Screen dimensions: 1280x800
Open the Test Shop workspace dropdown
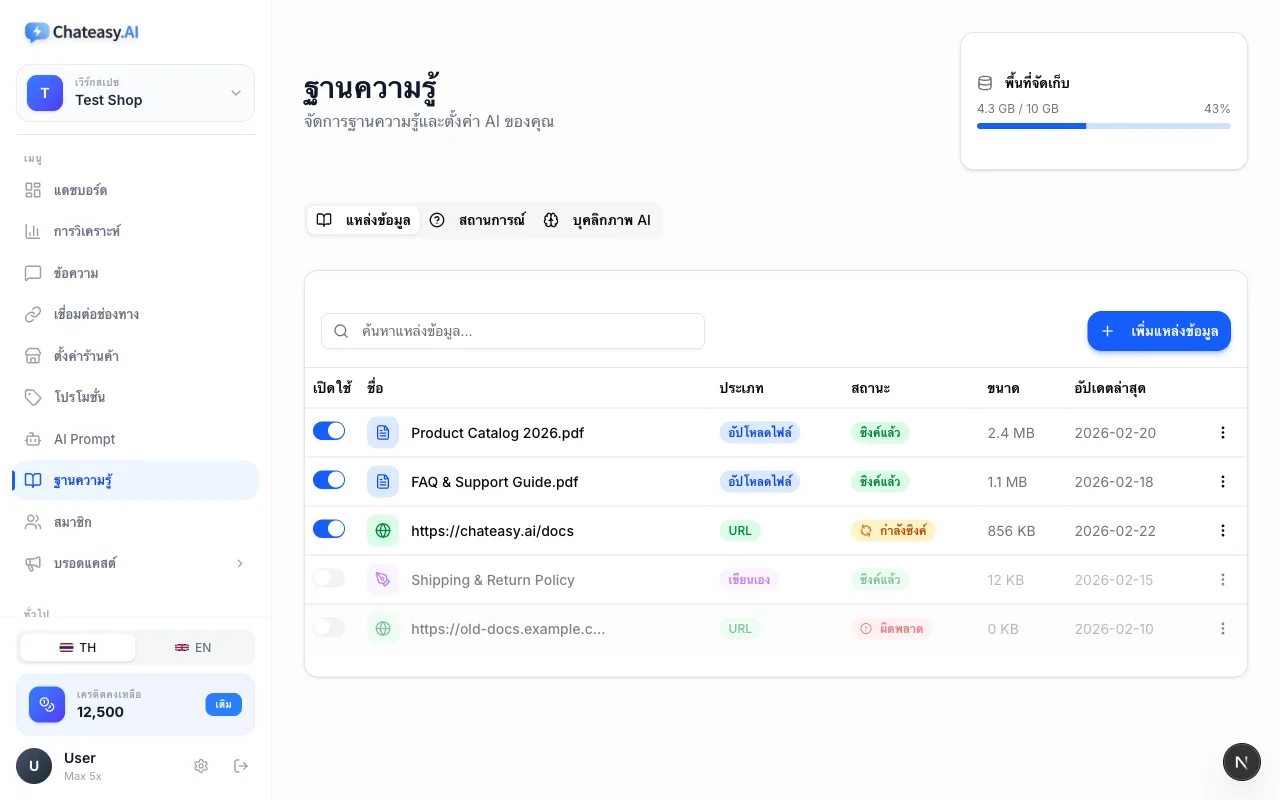point(136,93)
